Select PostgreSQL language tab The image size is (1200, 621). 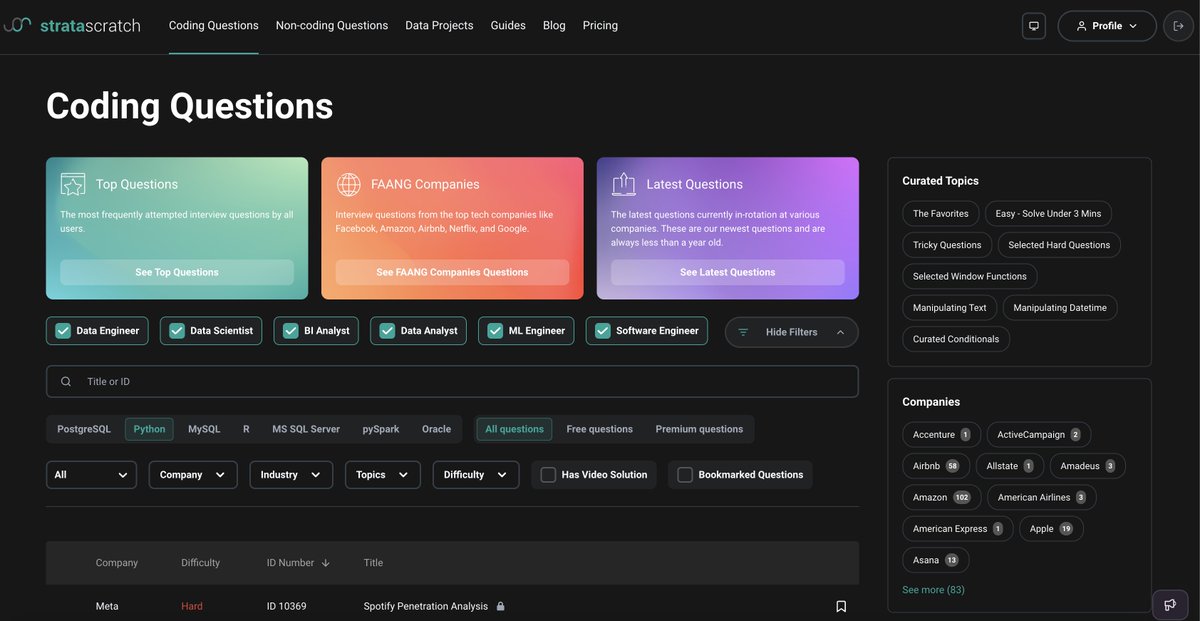pos(84,429)
